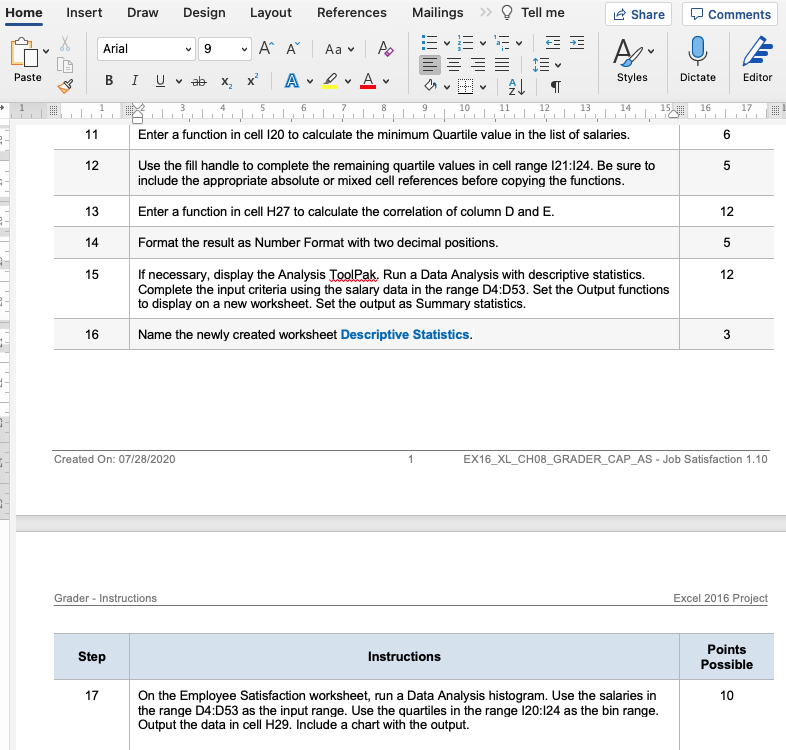Apply yellow text highlight color

click(330, 81)
